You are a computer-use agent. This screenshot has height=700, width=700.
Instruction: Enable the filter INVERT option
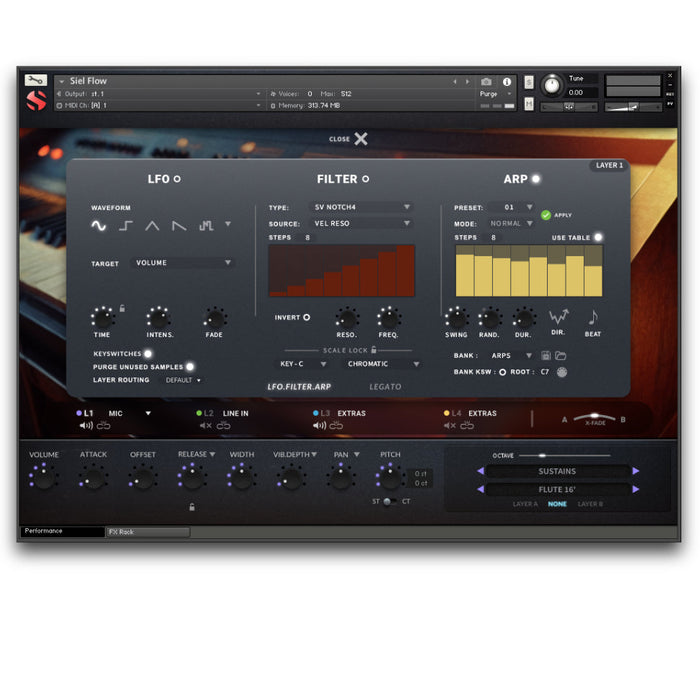click(306, 318)
